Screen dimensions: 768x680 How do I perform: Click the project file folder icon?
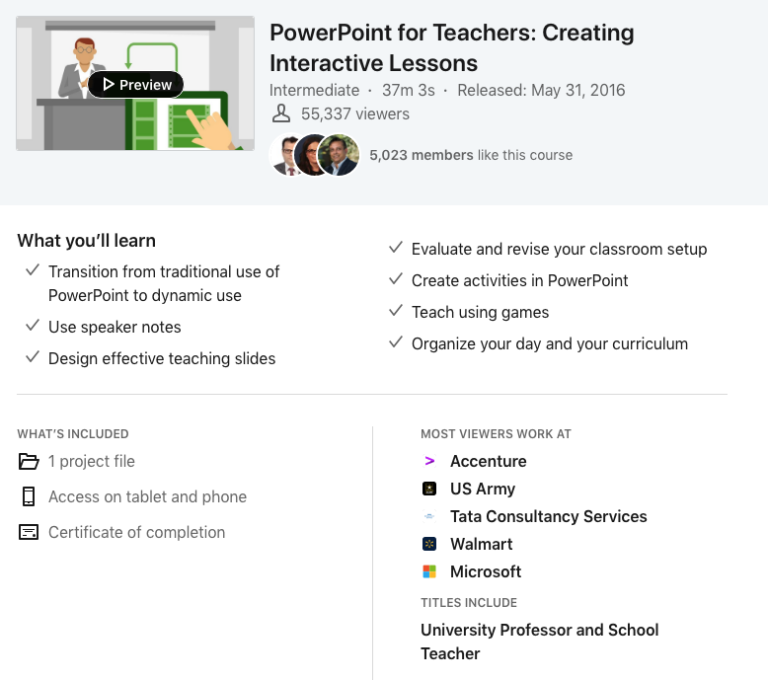coord(28,461)
